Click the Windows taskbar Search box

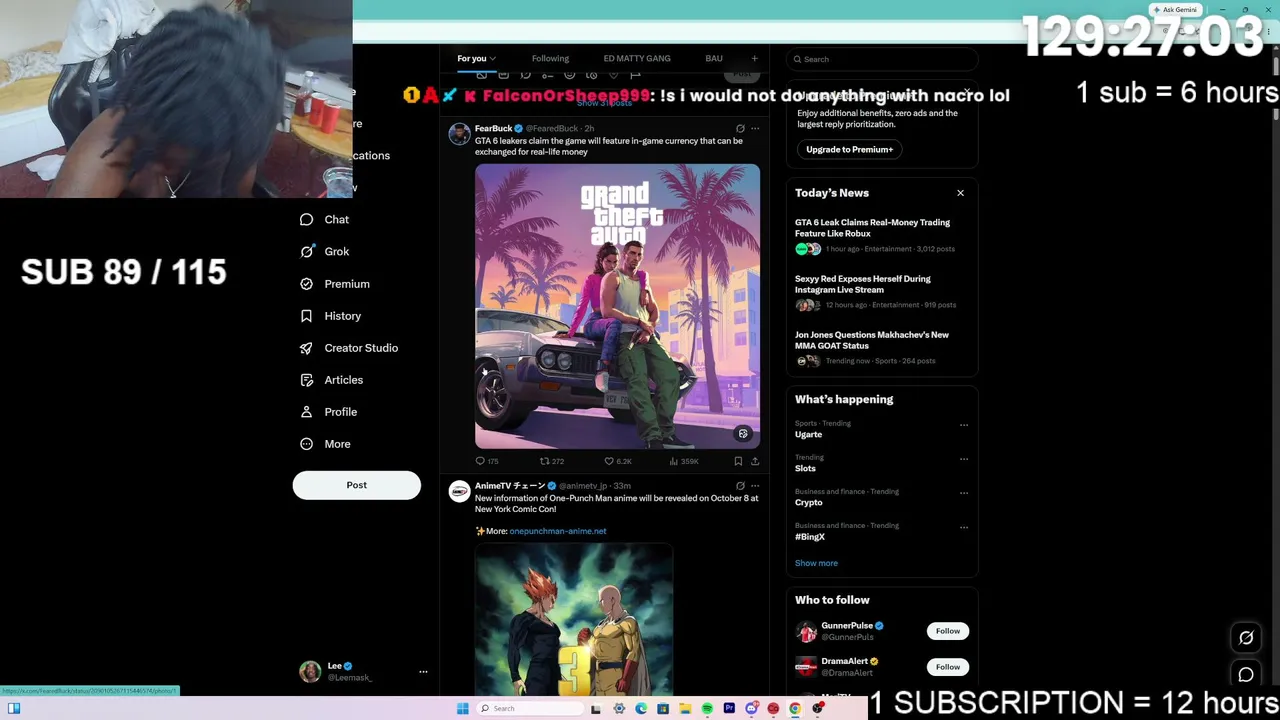pos(529,709)
